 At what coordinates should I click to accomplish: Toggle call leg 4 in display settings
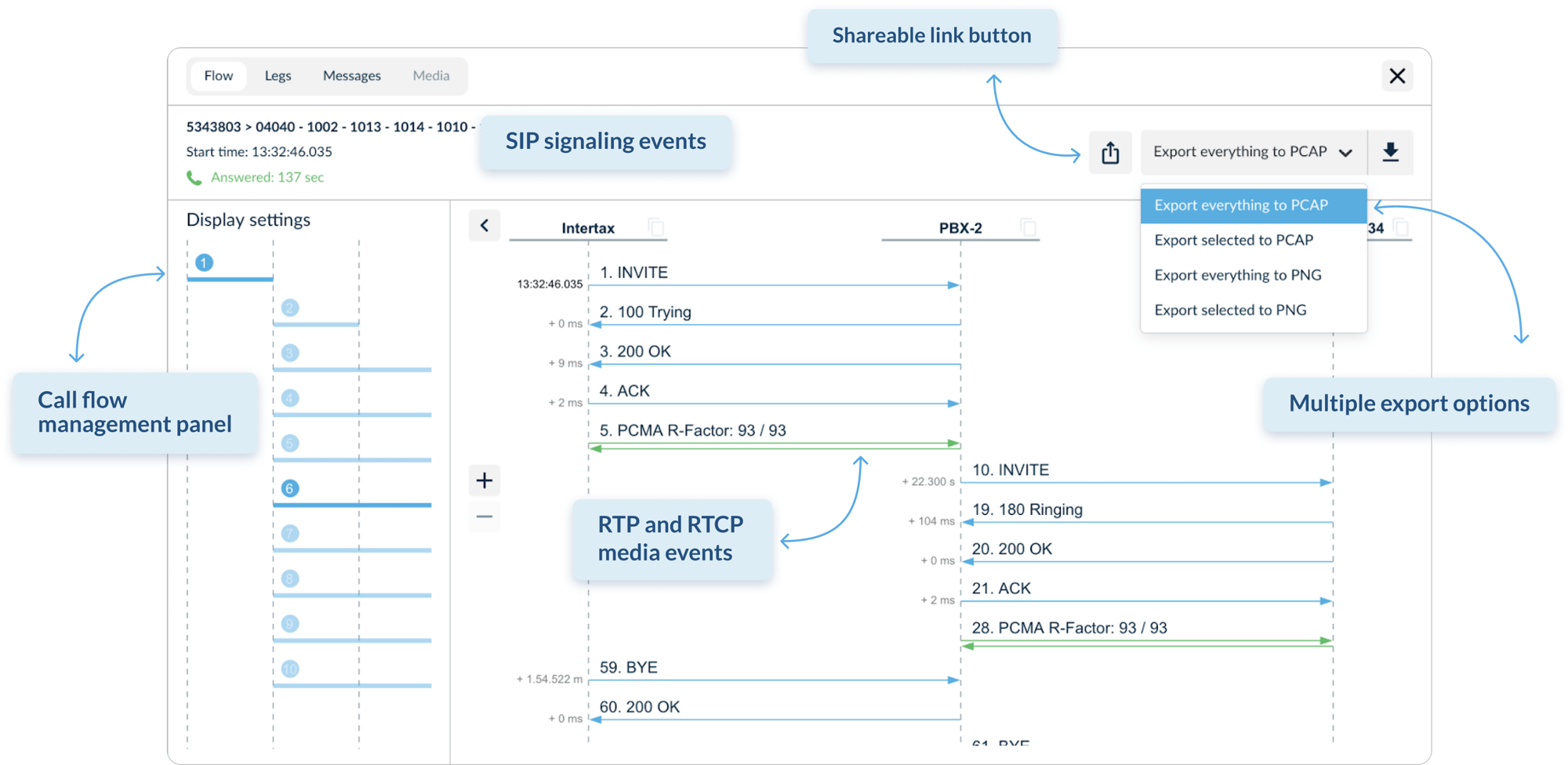tap(290, 398)
